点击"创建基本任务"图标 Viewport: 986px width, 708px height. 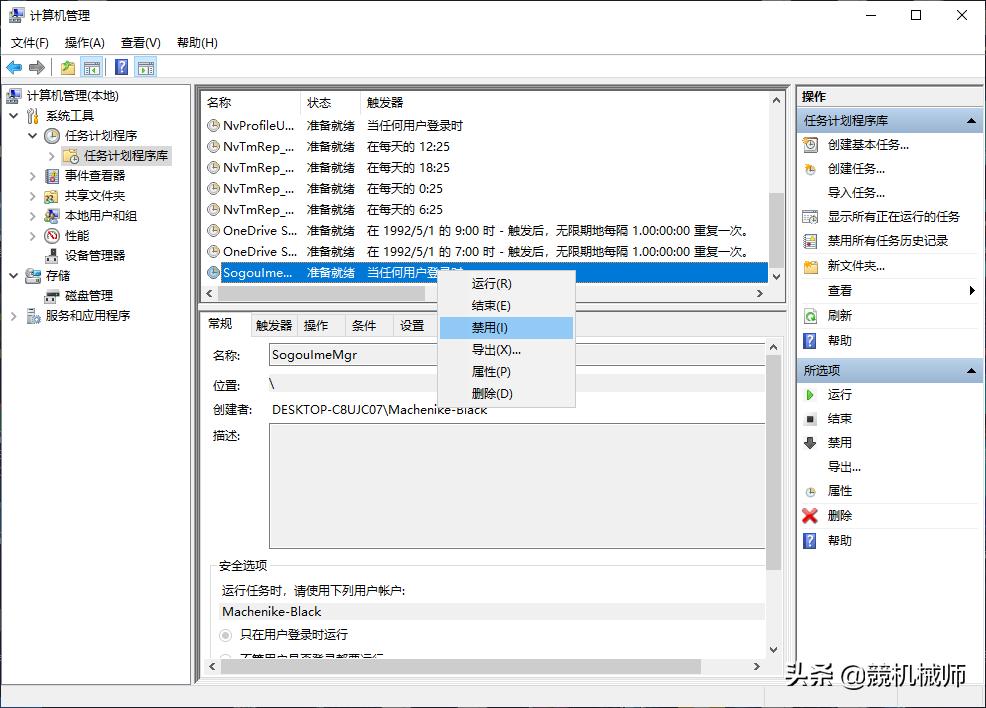[x=810, y=144]
